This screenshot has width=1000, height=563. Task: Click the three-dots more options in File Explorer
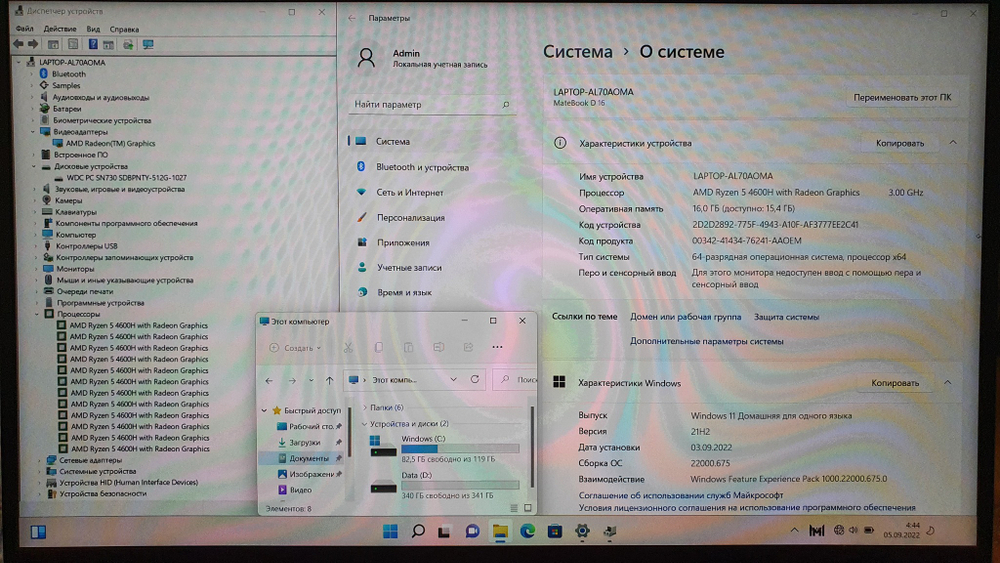497,347
